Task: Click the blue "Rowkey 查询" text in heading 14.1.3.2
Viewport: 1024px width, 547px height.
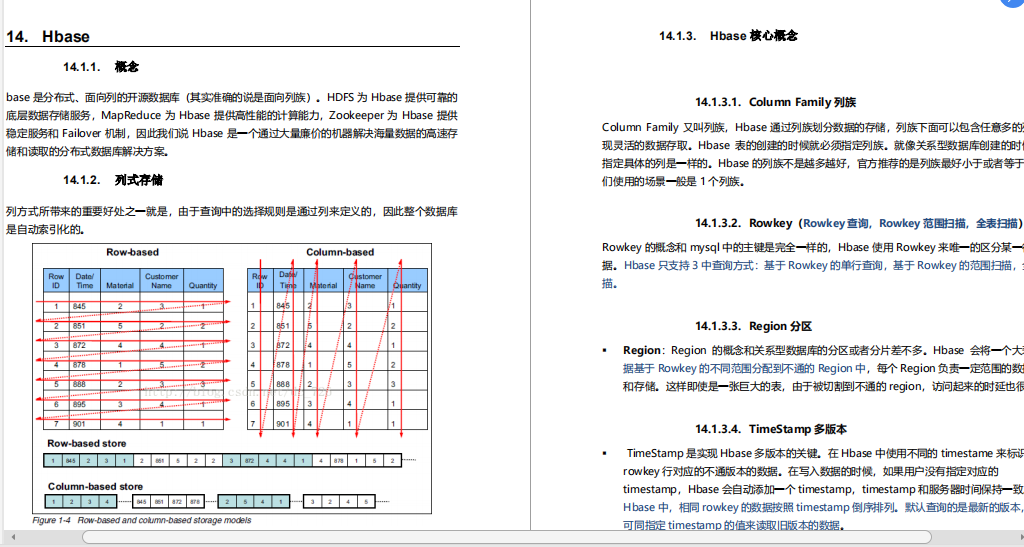Action: [835, 223]
